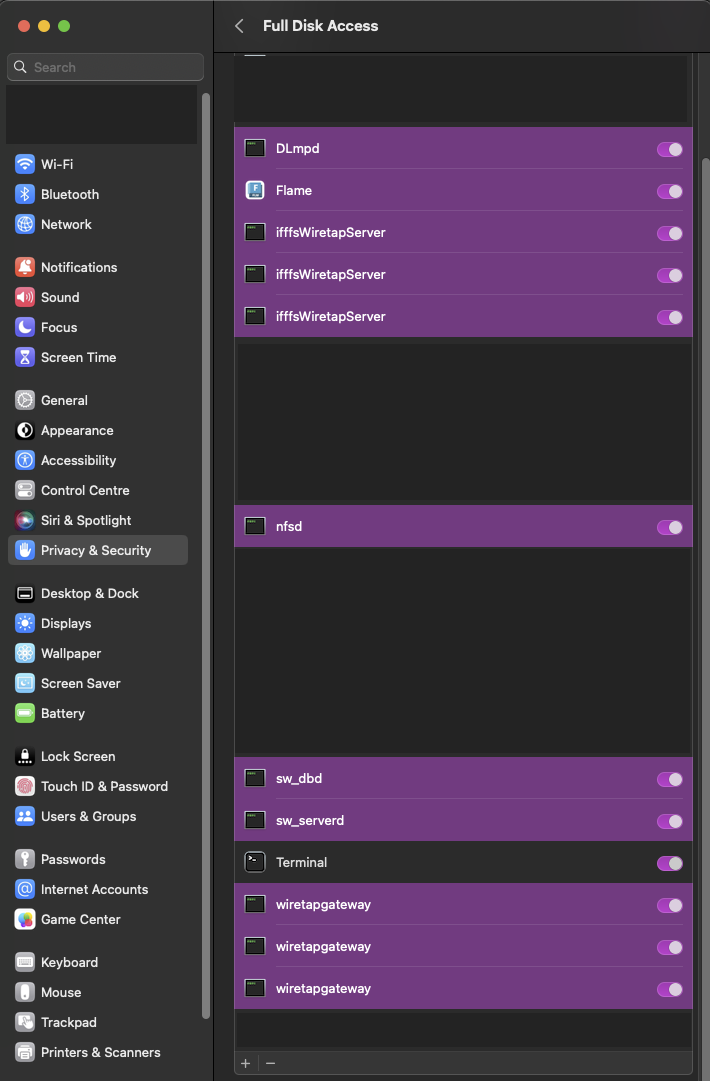Viewport: 710px width, 1081px height.
Task: Select the Appearance icon
Action: coord(24,430)
